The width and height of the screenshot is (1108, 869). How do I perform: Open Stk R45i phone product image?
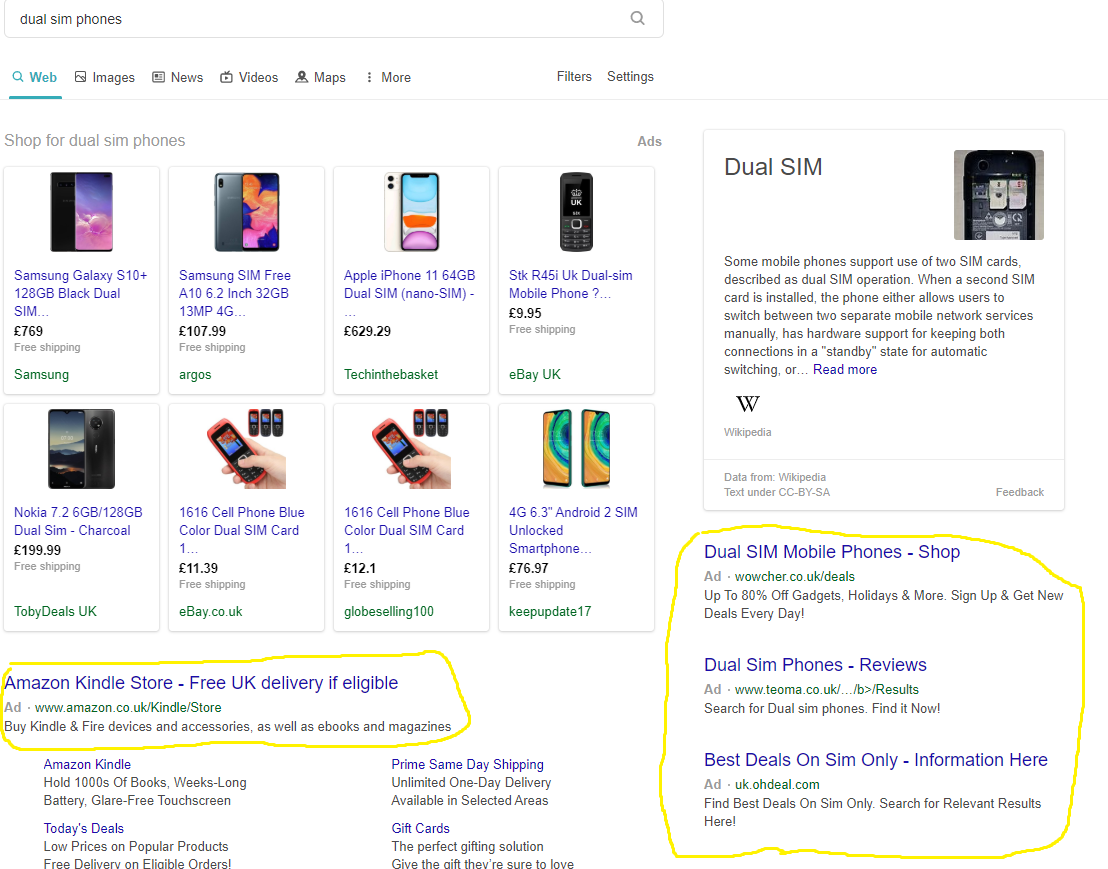577,211
